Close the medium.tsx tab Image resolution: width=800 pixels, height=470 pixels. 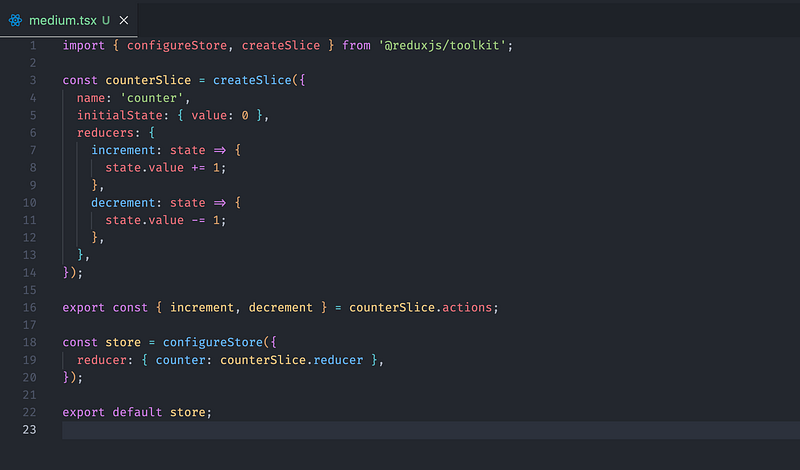[124, 20]
